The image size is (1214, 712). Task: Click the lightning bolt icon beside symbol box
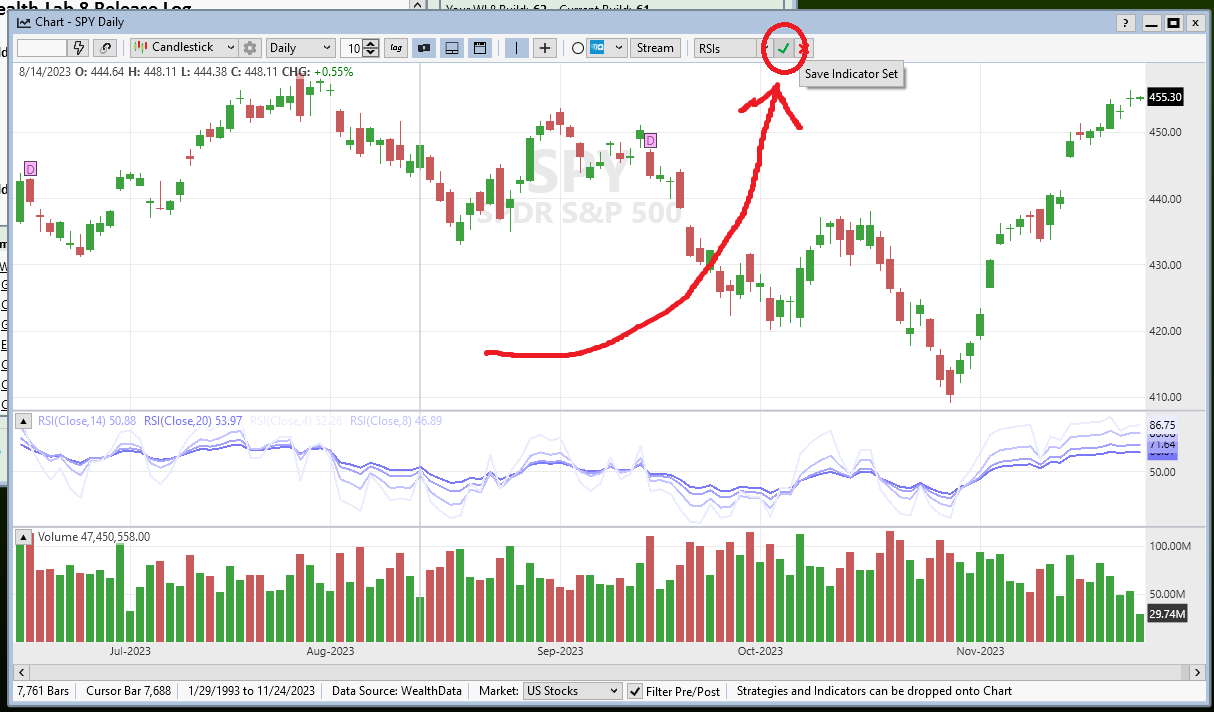pos(79,47)
